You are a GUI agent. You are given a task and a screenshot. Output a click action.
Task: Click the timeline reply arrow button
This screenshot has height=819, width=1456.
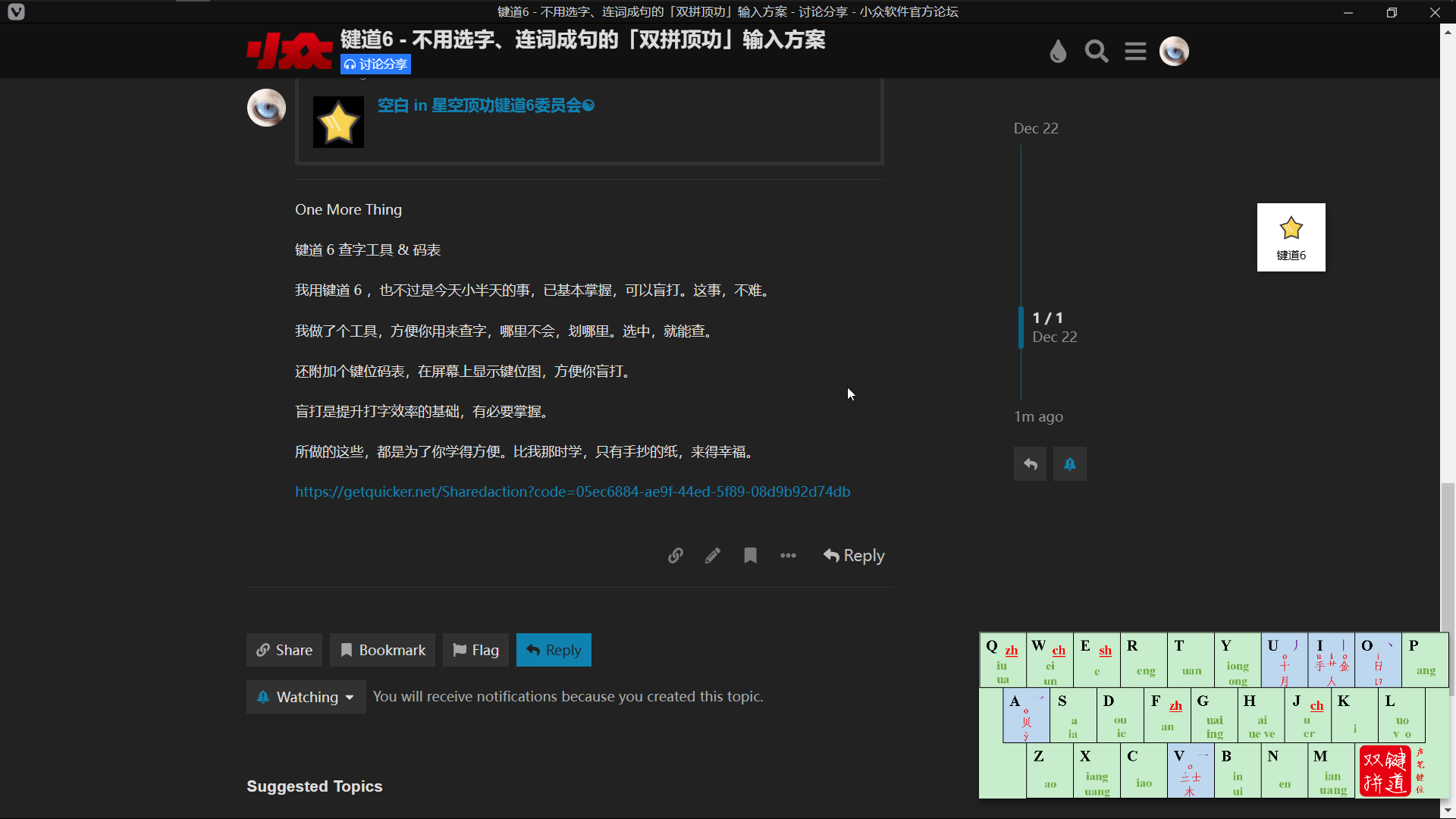[1030, 463]
